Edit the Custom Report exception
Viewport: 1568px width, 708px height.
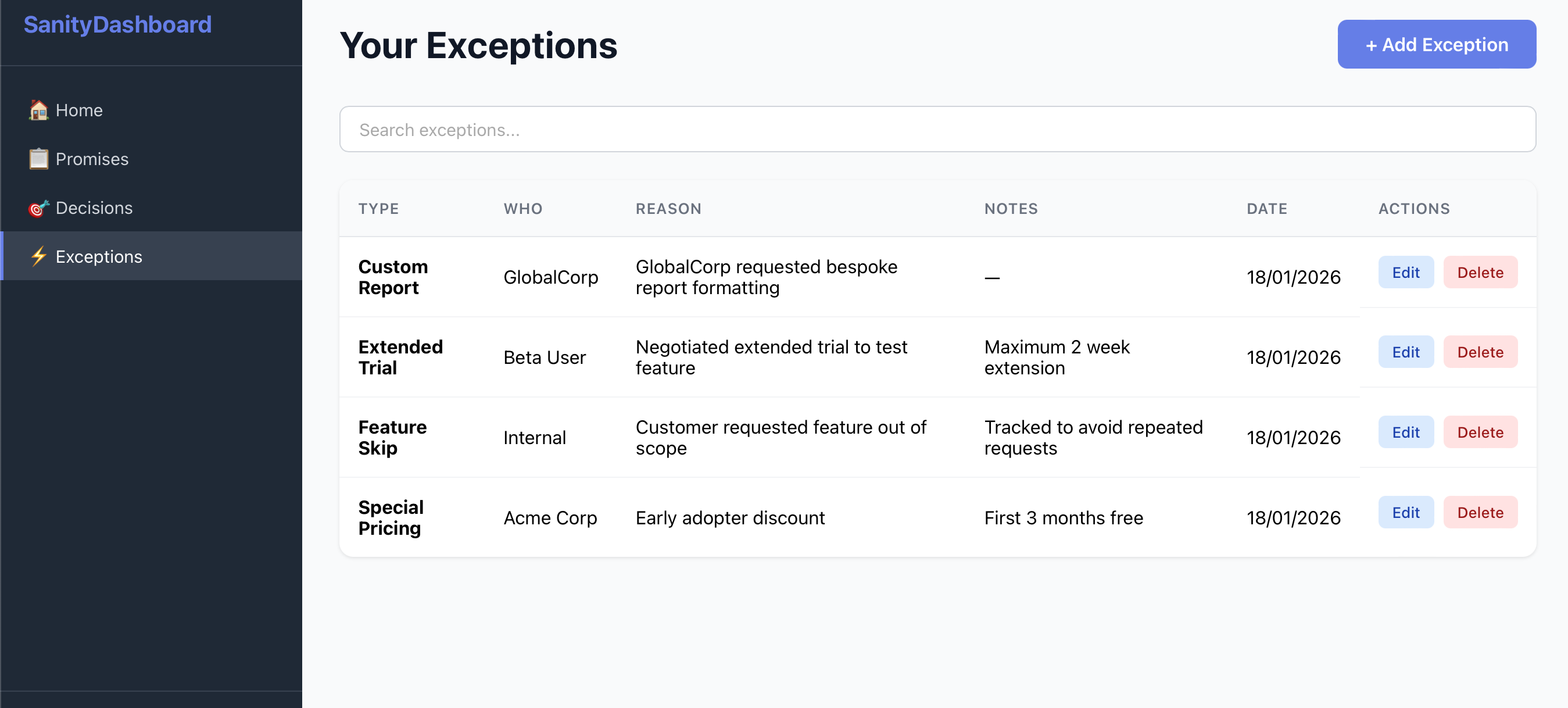coord(1405,272)
